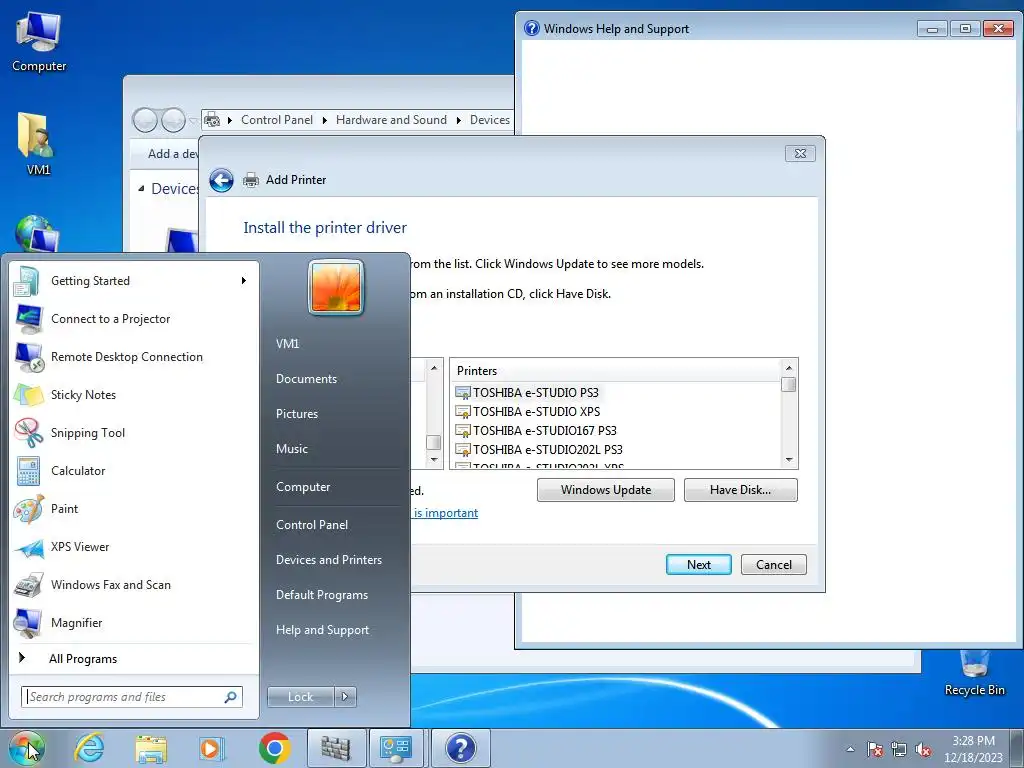Viewport: 1024px width, 768px height.
Task: Click Next in Add Printer wizard
Action: click(699, 565)
